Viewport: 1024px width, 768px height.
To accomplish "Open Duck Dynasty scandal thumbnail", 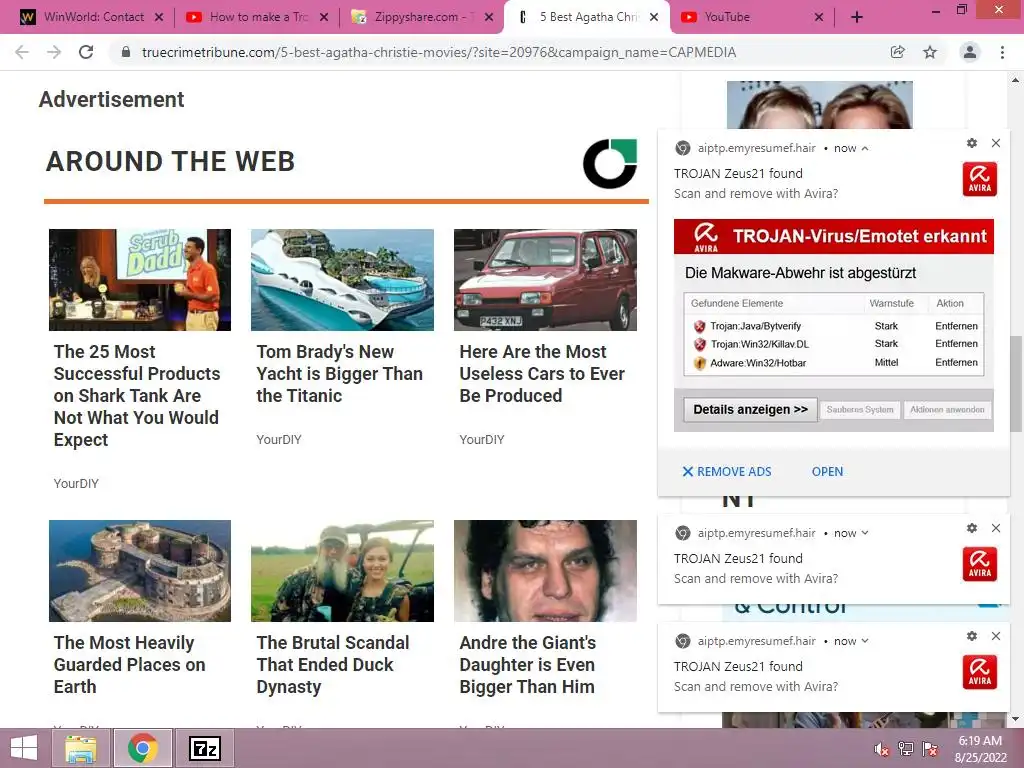I will click(x=342, y=571).
